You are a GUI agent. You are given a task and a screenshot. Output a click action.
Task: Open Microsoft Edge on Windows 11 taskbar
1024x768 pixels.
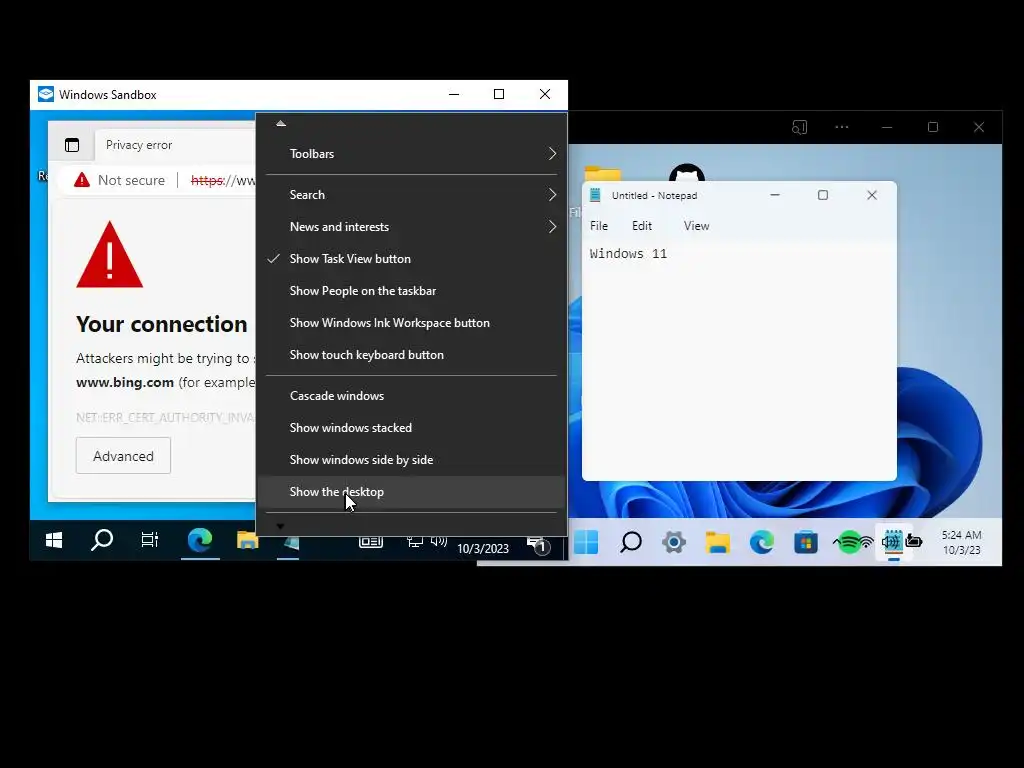(x=761, y=542)
